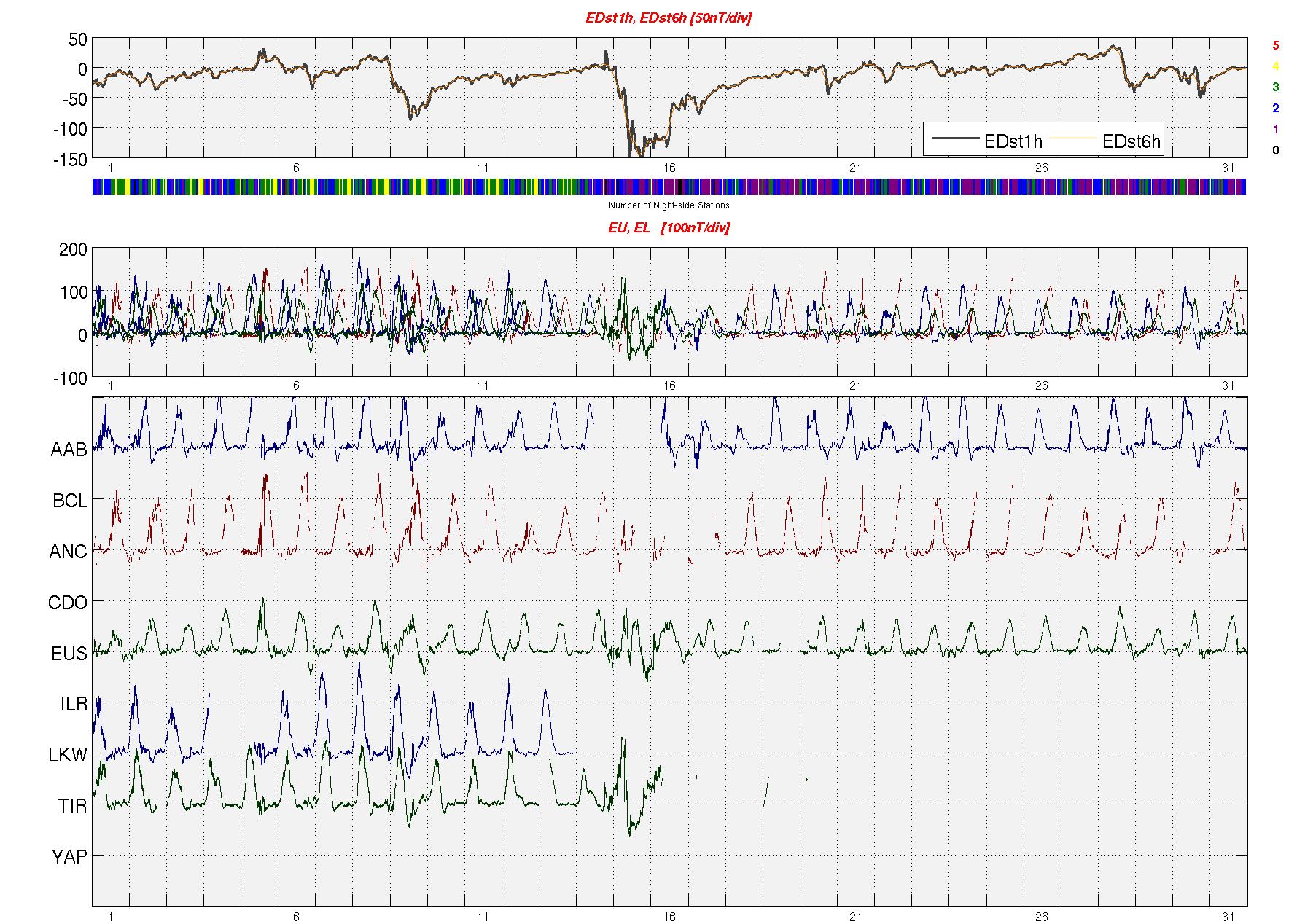This screenshot has width=1313, height=924.
Task: Click the yellow '4' color scale label
Action: pos(1275,66)
